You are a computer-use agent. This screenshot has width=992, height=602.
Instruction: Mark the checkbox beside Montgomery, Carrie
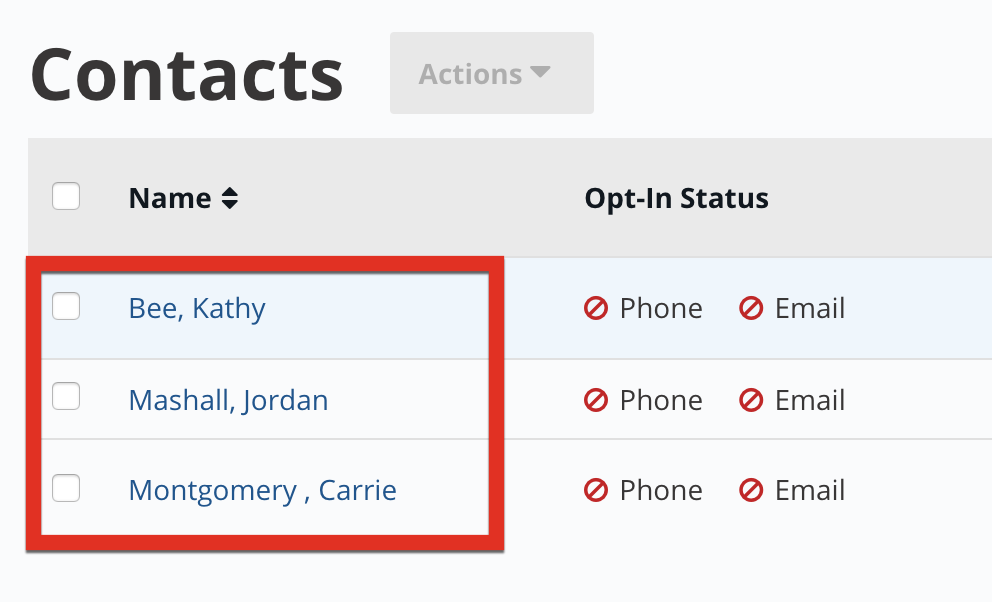[x=66, y=488]
